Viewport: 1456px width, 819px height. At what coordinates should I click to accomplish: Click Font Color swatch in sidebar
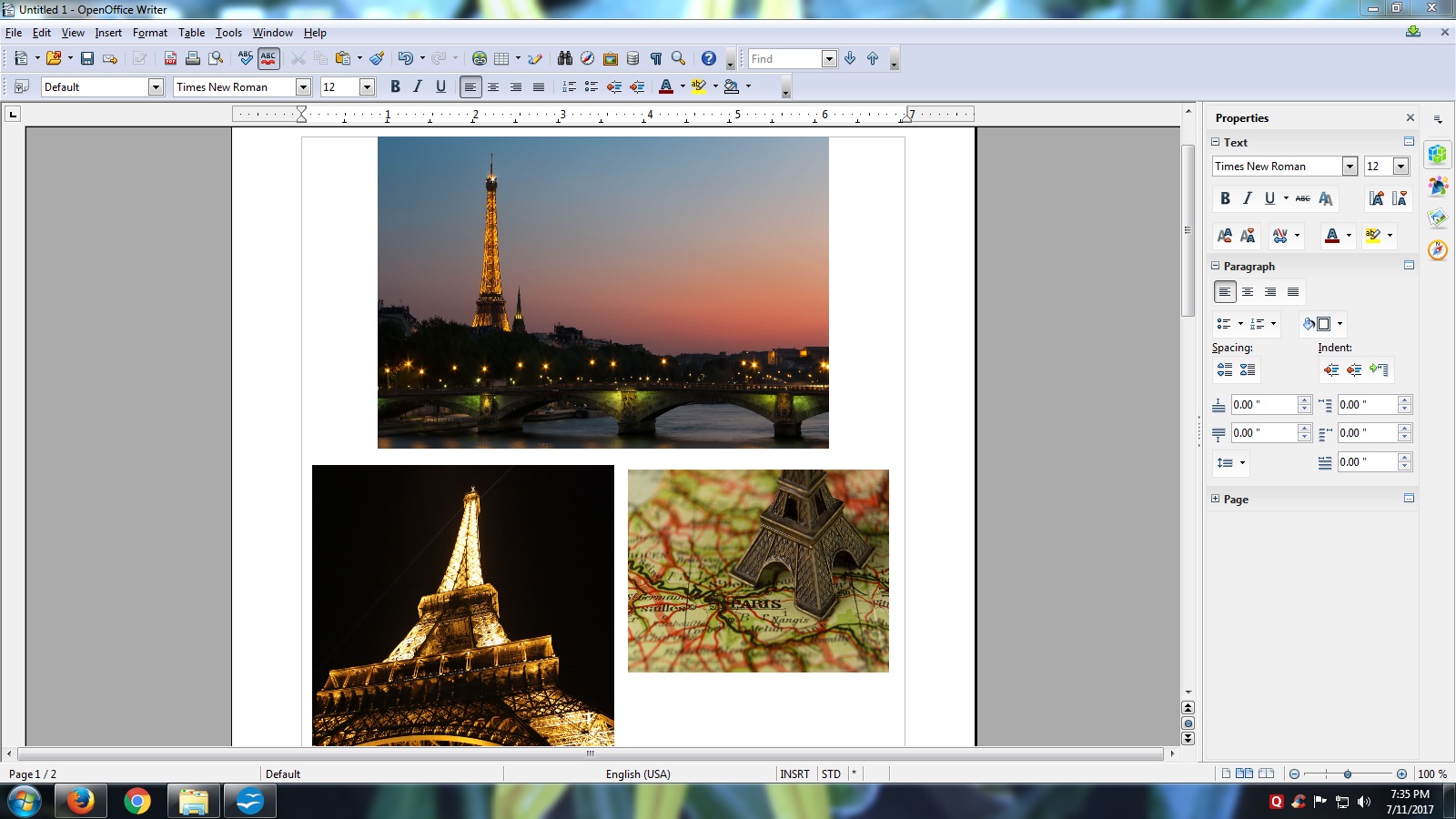(x=1332, y=236)
